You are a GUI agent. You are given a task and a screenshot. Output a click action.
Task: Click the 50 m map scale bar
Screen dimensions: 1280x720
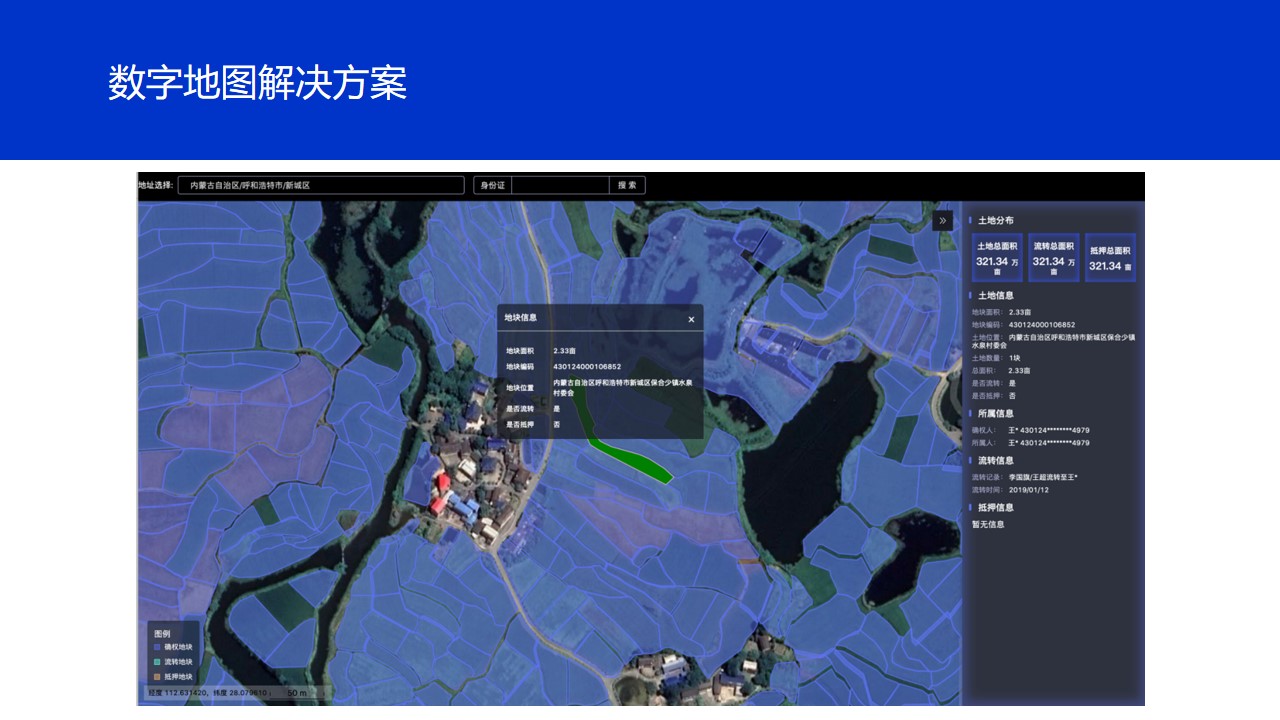(x=300, y=692)
